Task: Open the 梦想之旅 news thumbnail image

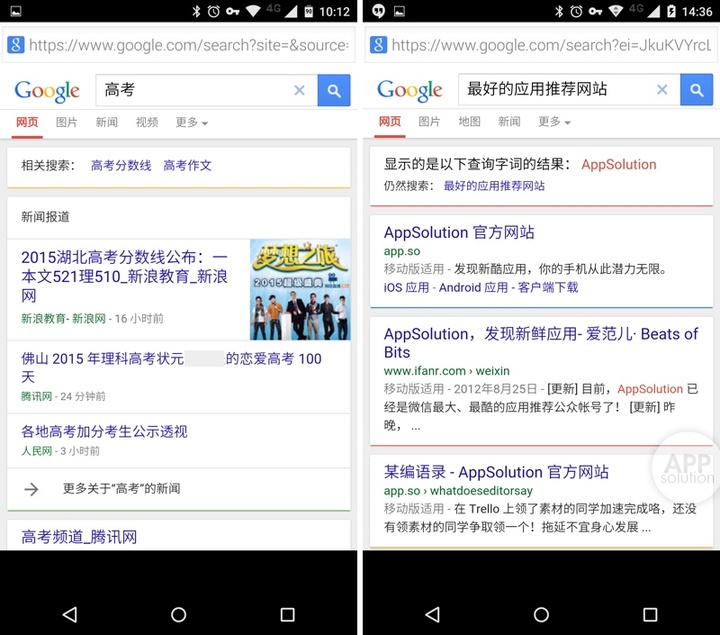Action: click(300, 289)
